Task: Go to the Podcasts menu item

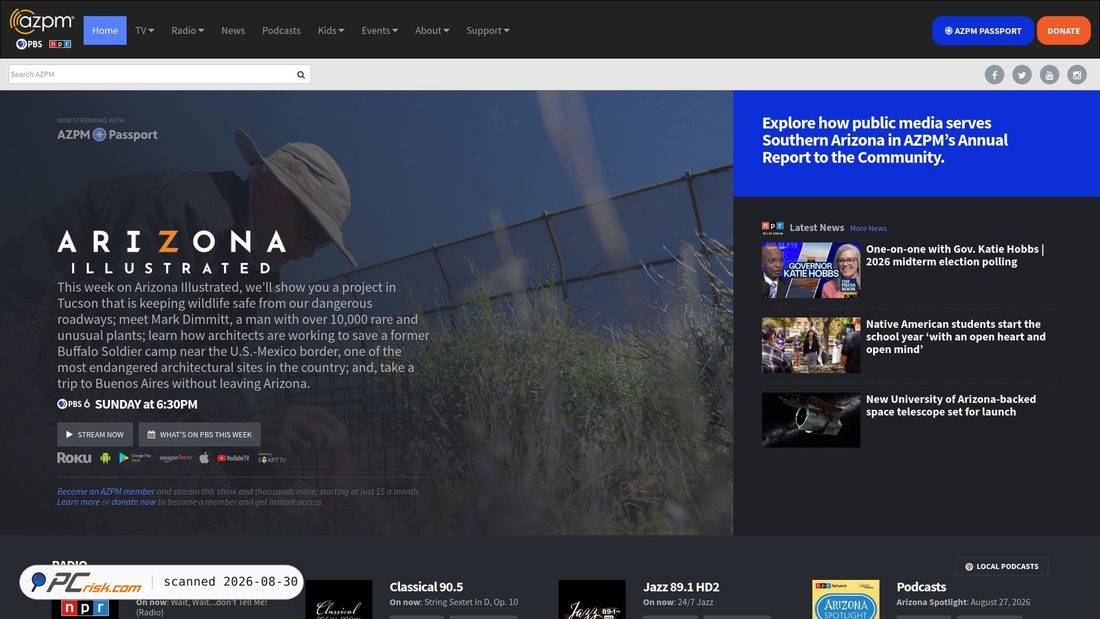Action: click(x=281, y=30)
